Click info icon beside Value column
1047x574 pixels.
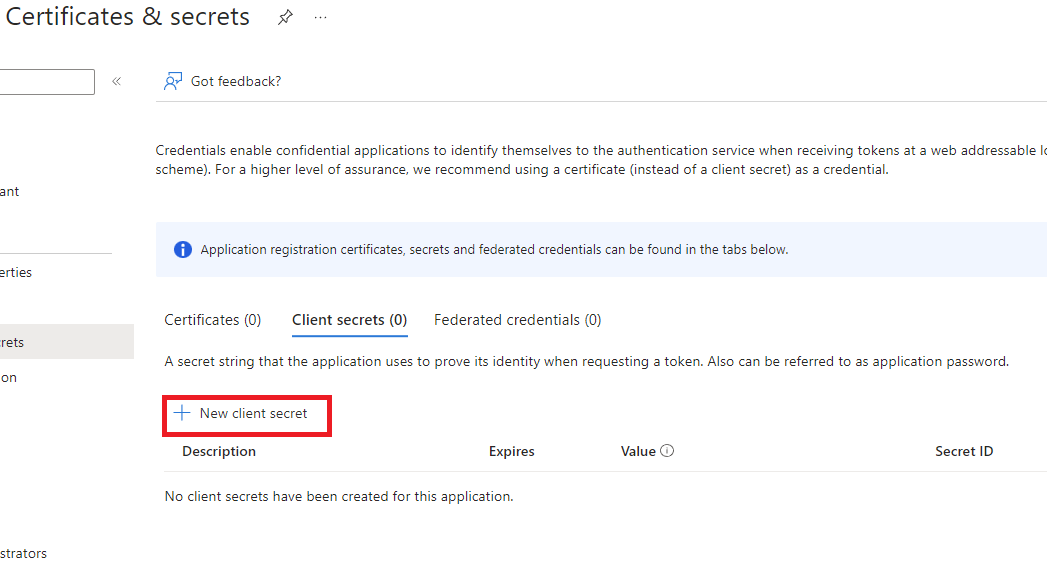[x=667, y=451]
